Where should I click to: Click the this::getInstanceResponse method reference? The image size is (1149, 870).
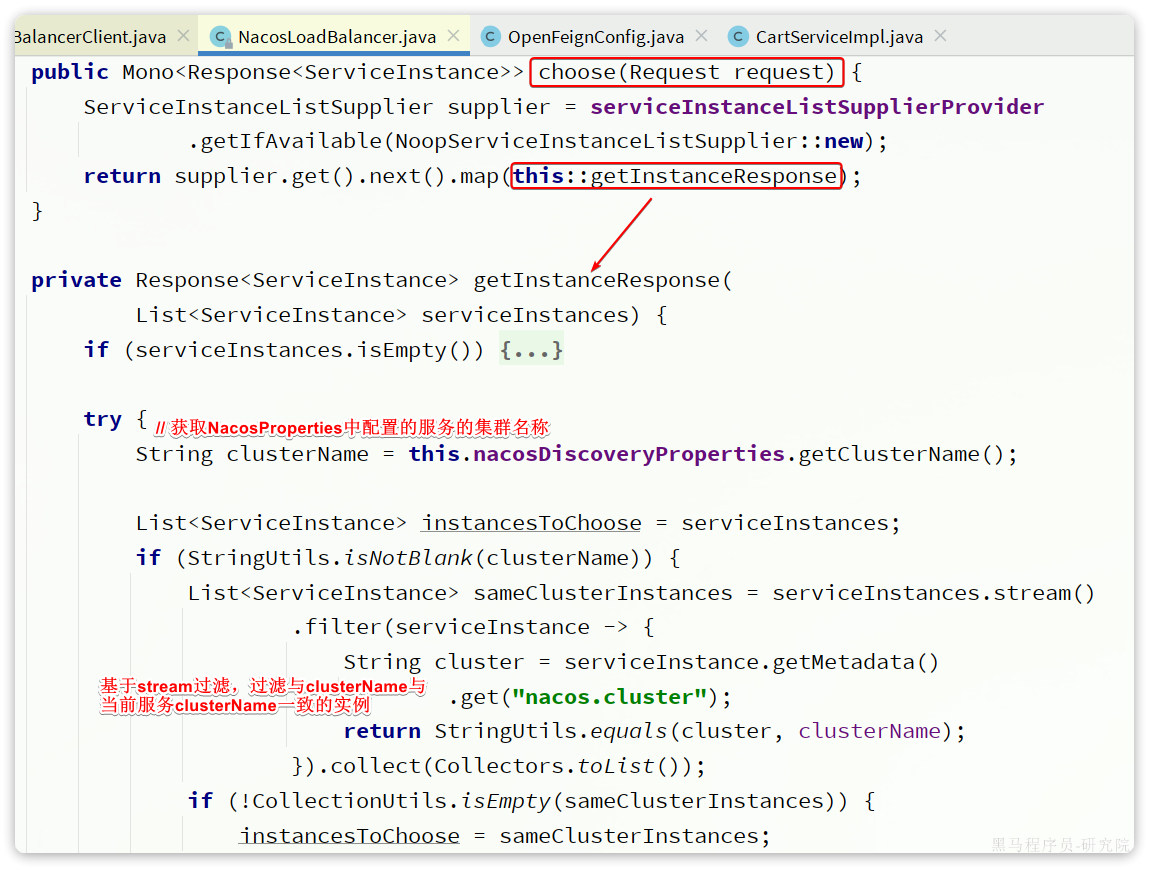pos(675,175)
